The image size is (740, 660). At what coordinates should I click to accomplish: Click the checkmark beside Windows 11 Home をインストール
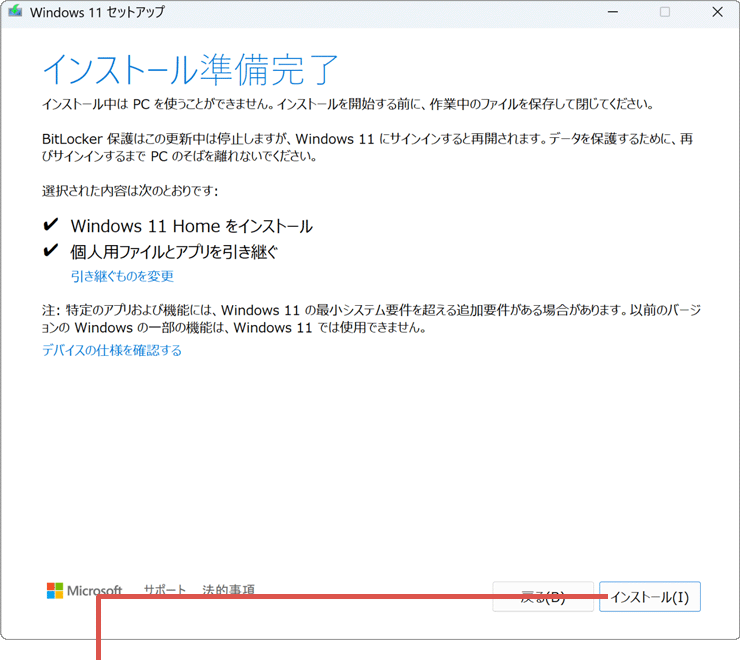coord(50,225)
